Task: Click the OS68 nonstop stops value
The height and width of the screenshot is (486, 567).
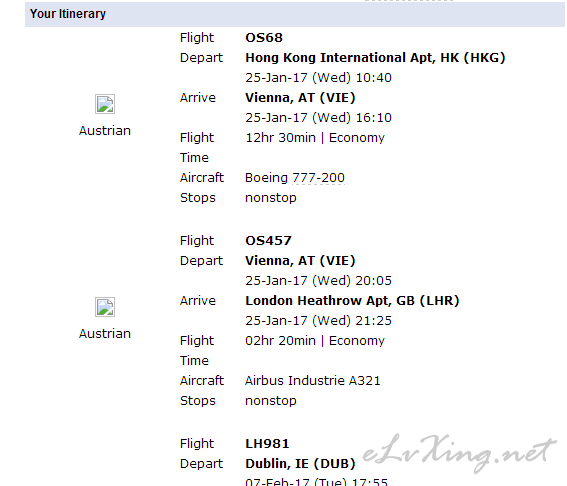Action: pyautogui.click(x=271, y=198)
